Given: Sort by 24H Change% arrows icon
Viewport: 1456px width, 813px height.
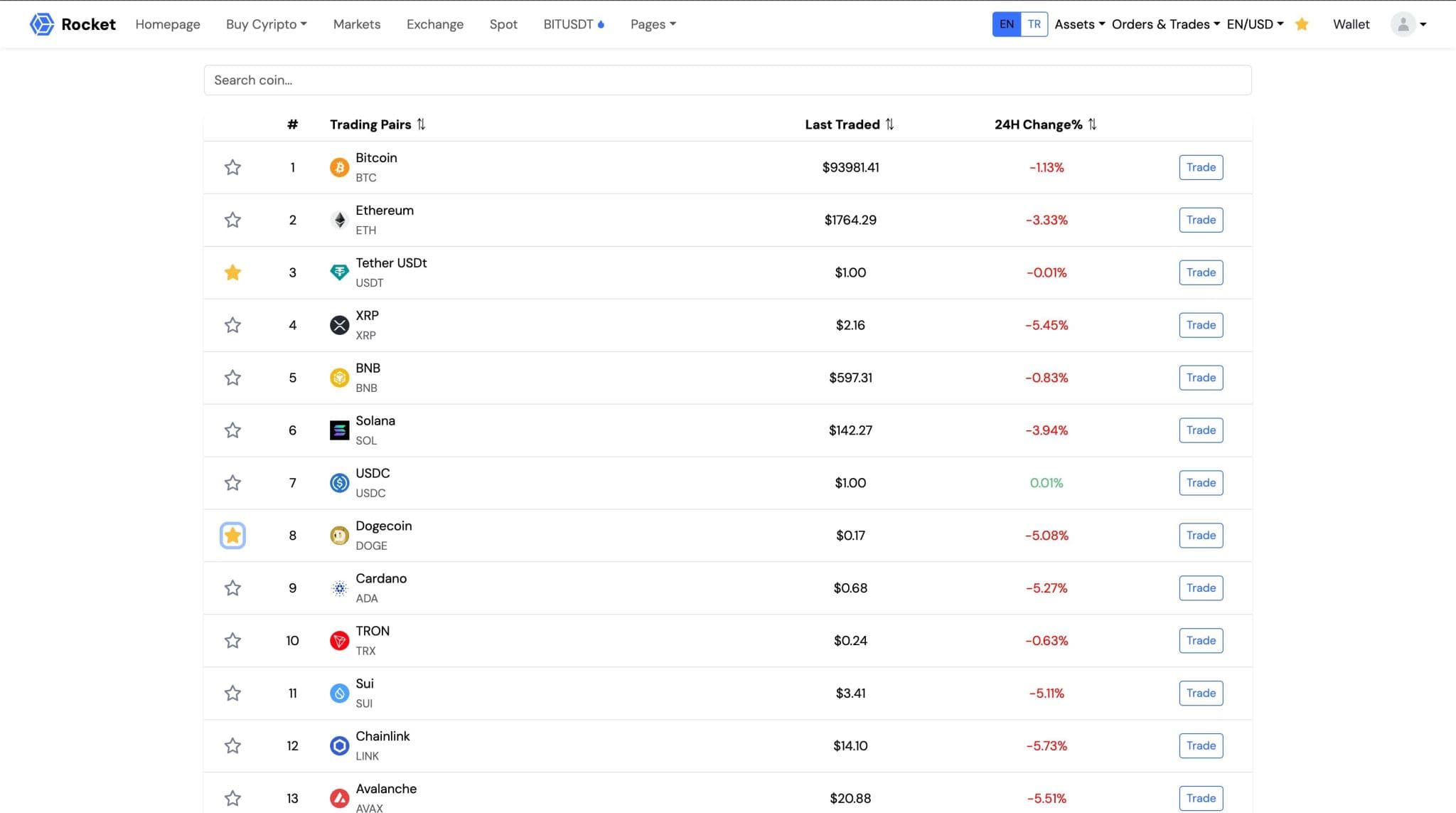Looking at the screenshot, I should [1092, 124].
